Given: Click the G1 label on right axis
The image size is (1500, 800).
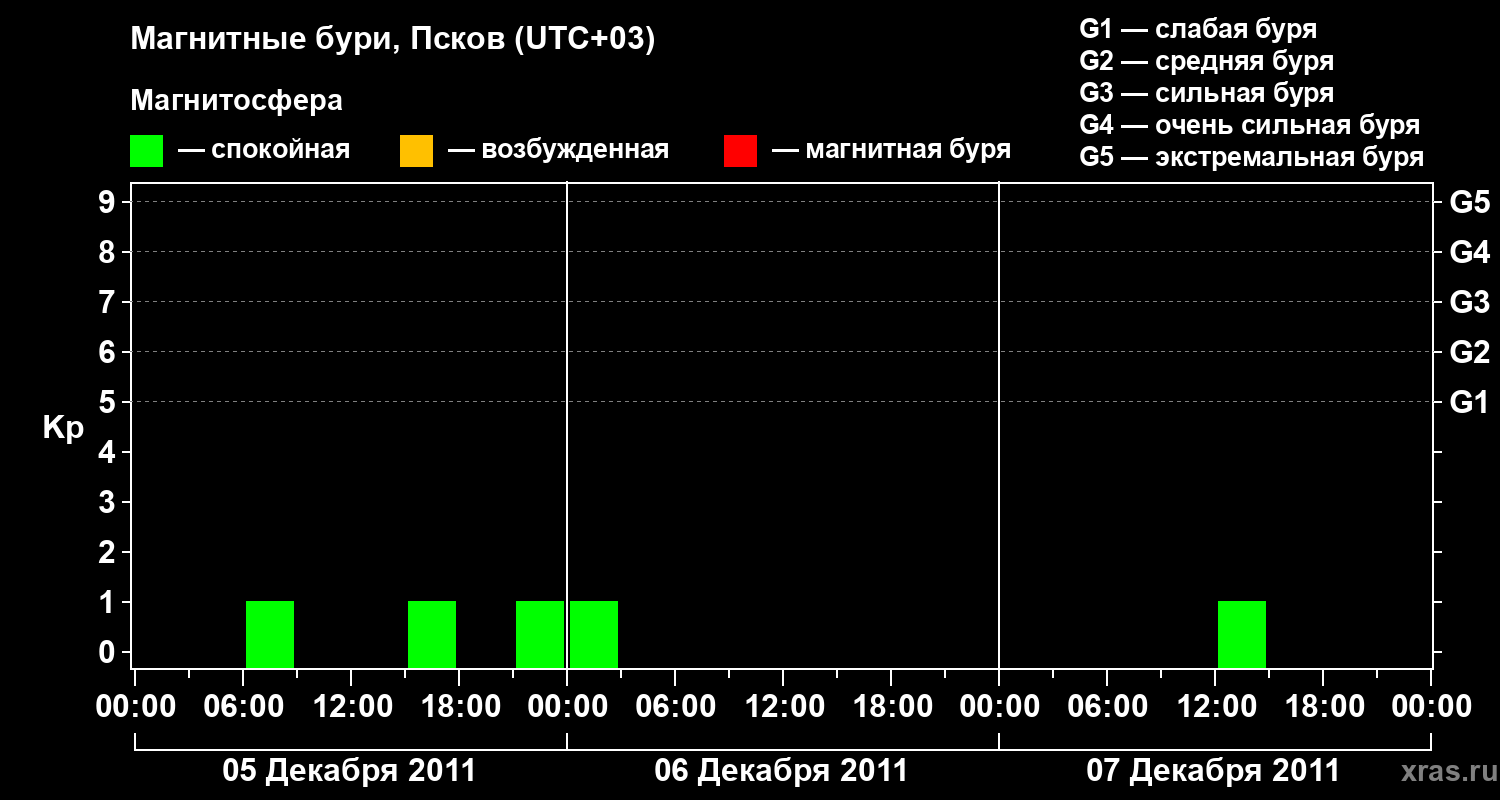Looking at the screenshot, I should click(1470, 402).
